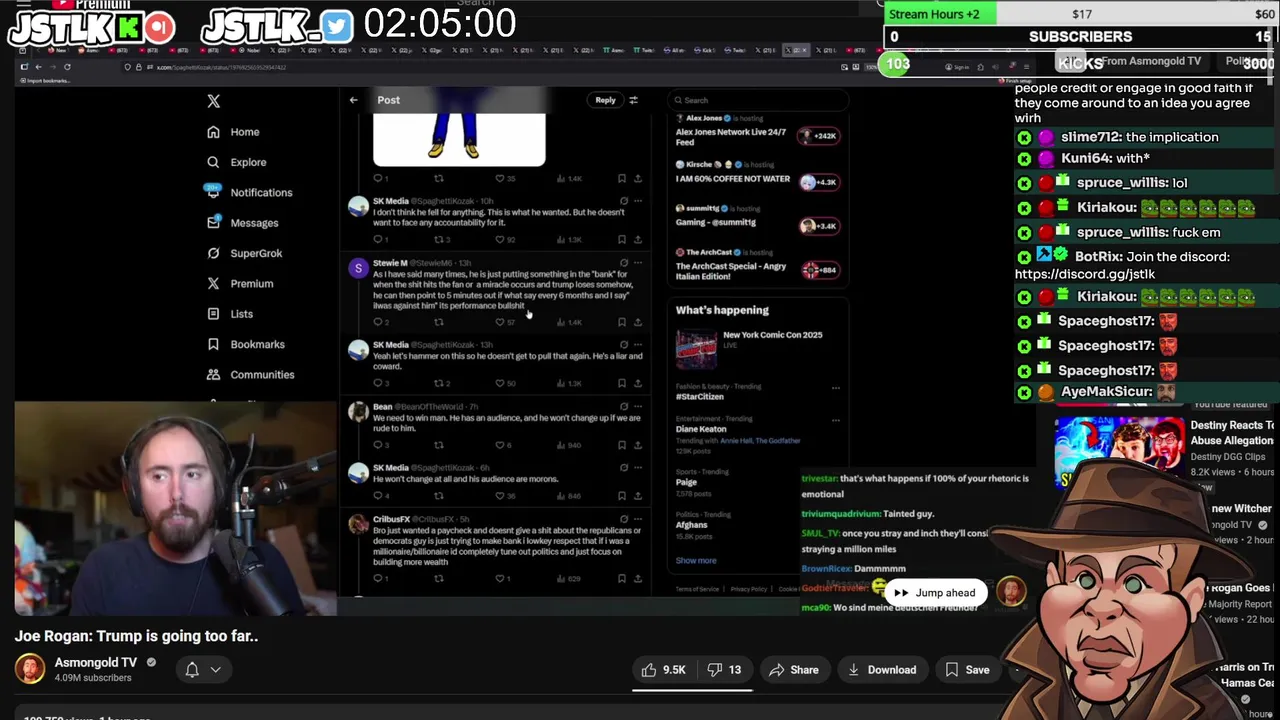Click the Jump ahead button

click(x=935, y=593)
